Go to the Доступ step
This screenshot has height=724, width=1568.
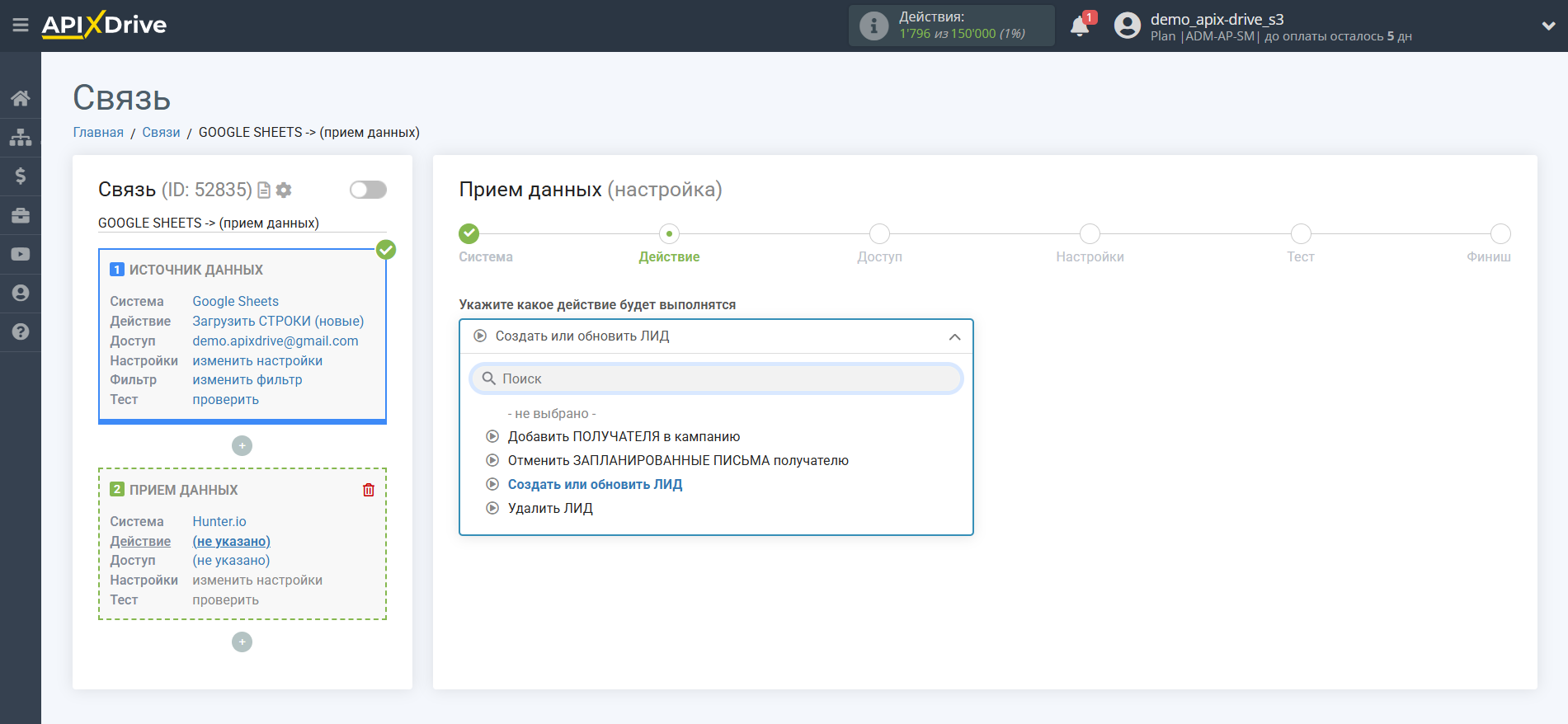(x=879, y=234)
